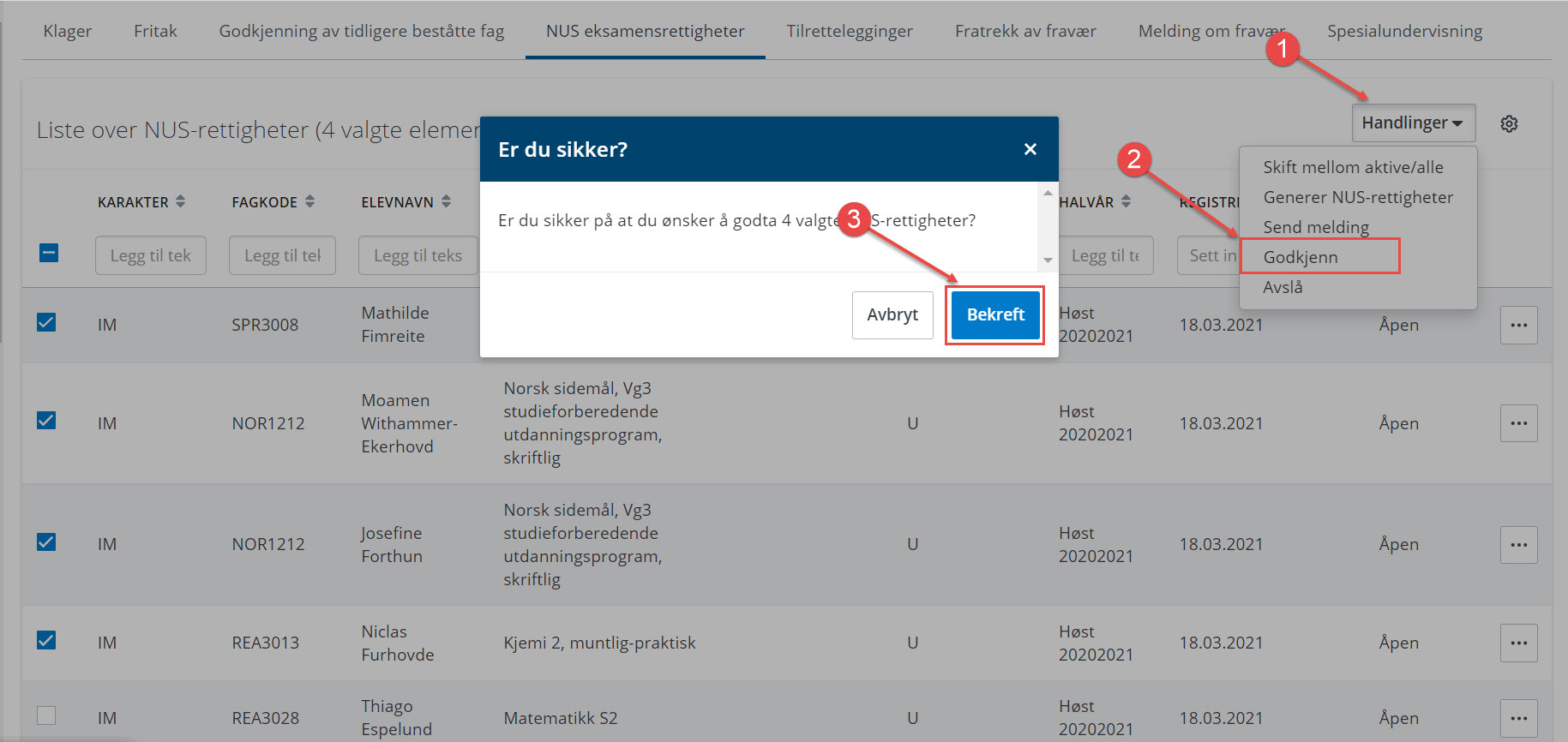1568x742 pixels.
Task: Open the Melding om fravær tab
Action: (1211, 32)
